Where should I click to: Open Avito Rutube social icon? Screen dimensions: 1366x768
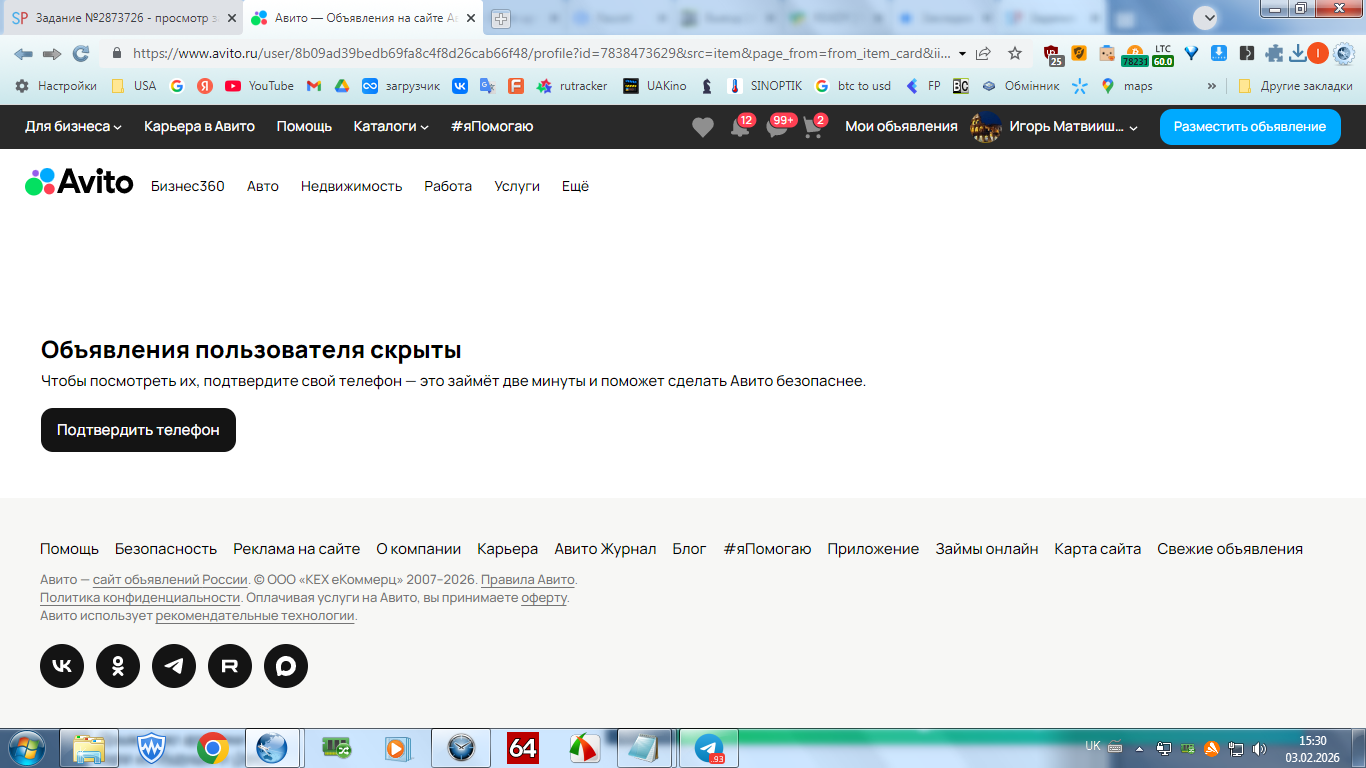(230, 666)
